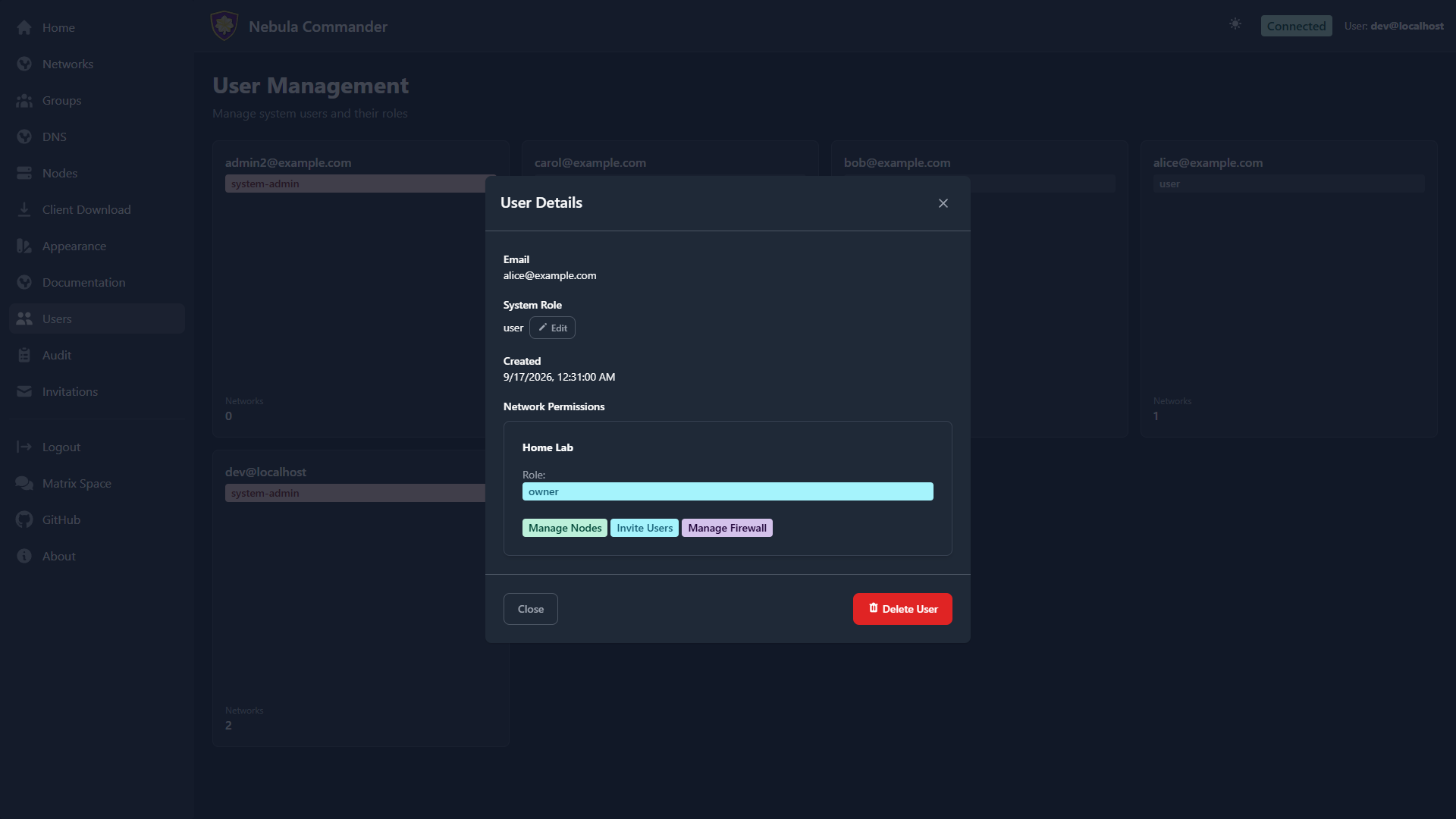
Task: Click the Audit clipboard icon
Action: (24, 355)
